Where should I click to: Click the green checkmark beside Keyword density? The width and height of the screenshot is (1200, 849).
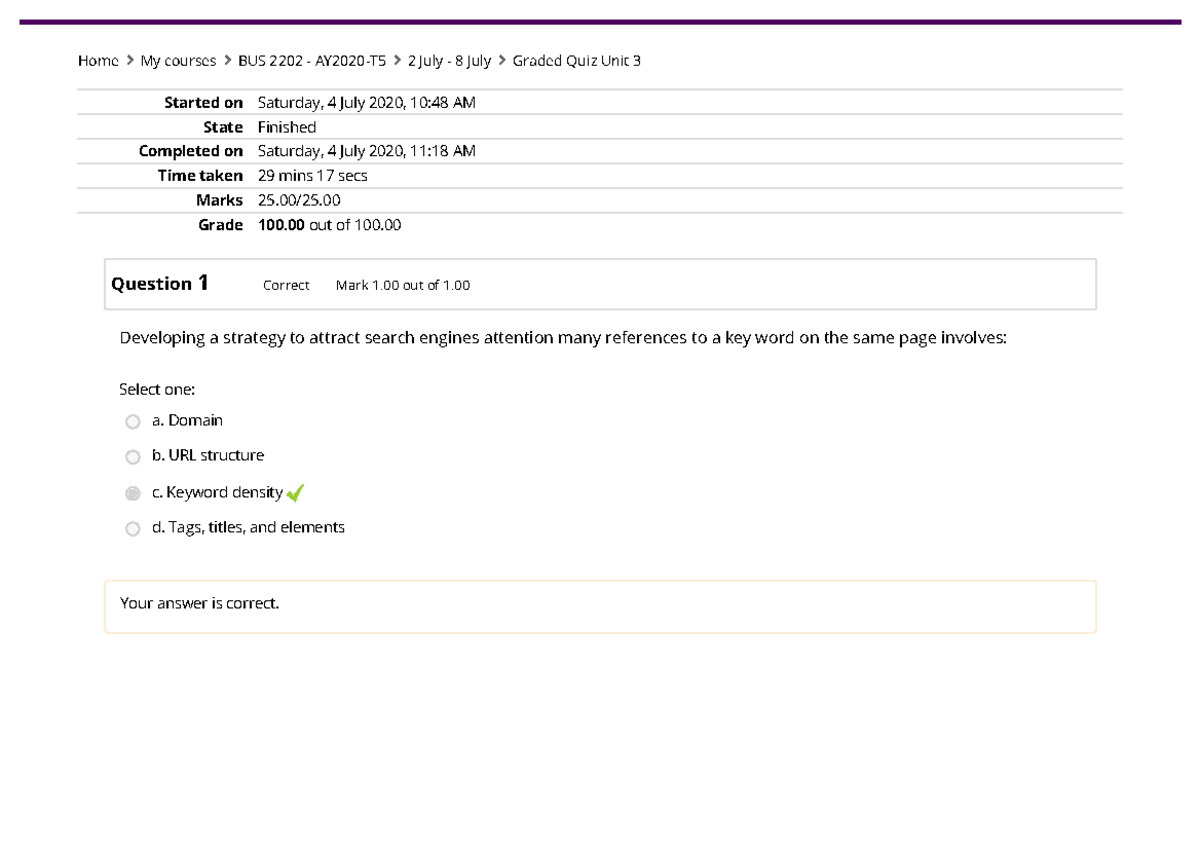coord(294,491)
